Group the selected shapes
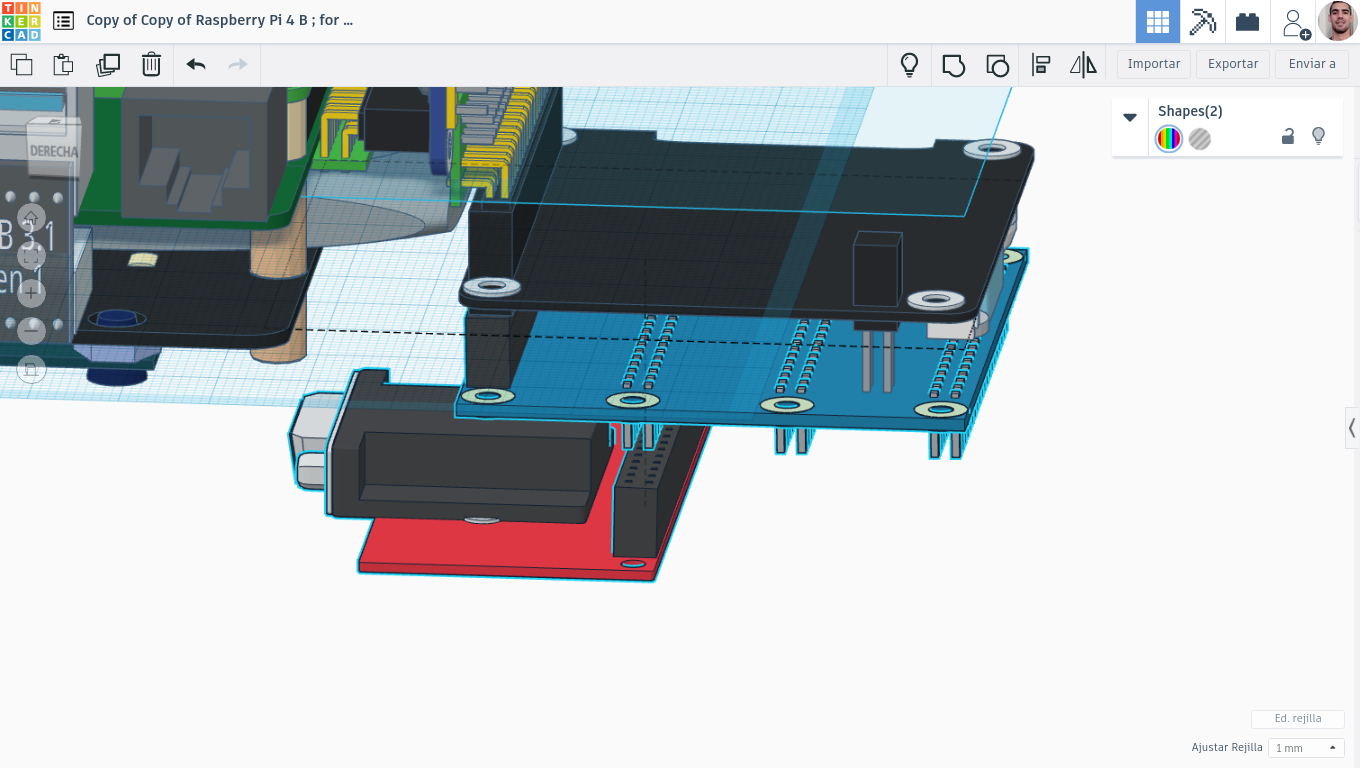 pos(954,65)
